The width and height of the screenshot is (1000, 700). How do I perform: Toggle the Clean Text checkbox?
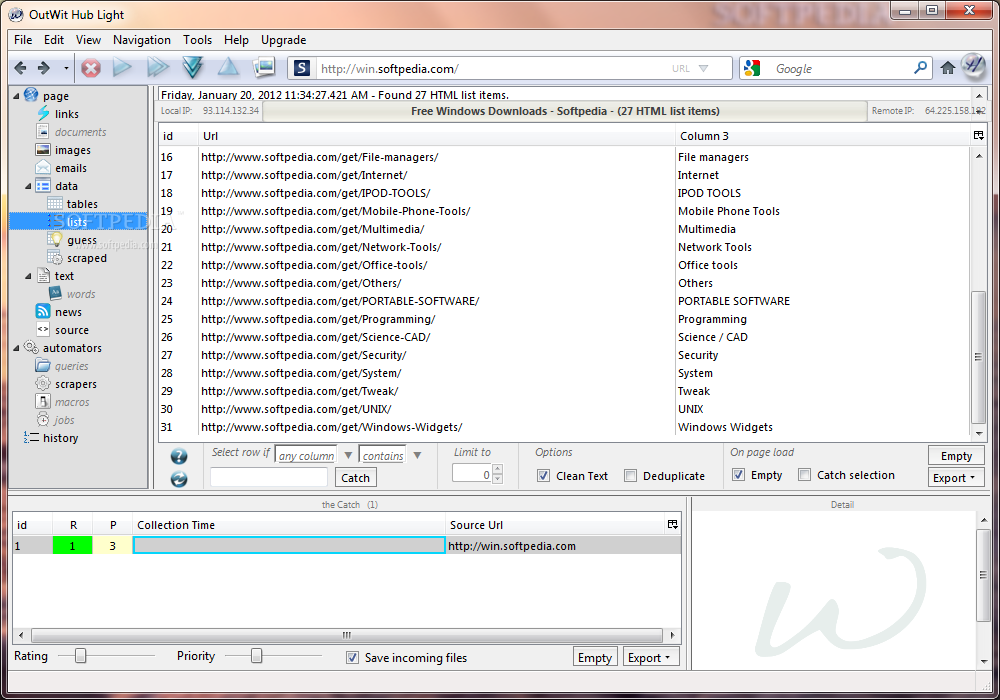point(543,476)
